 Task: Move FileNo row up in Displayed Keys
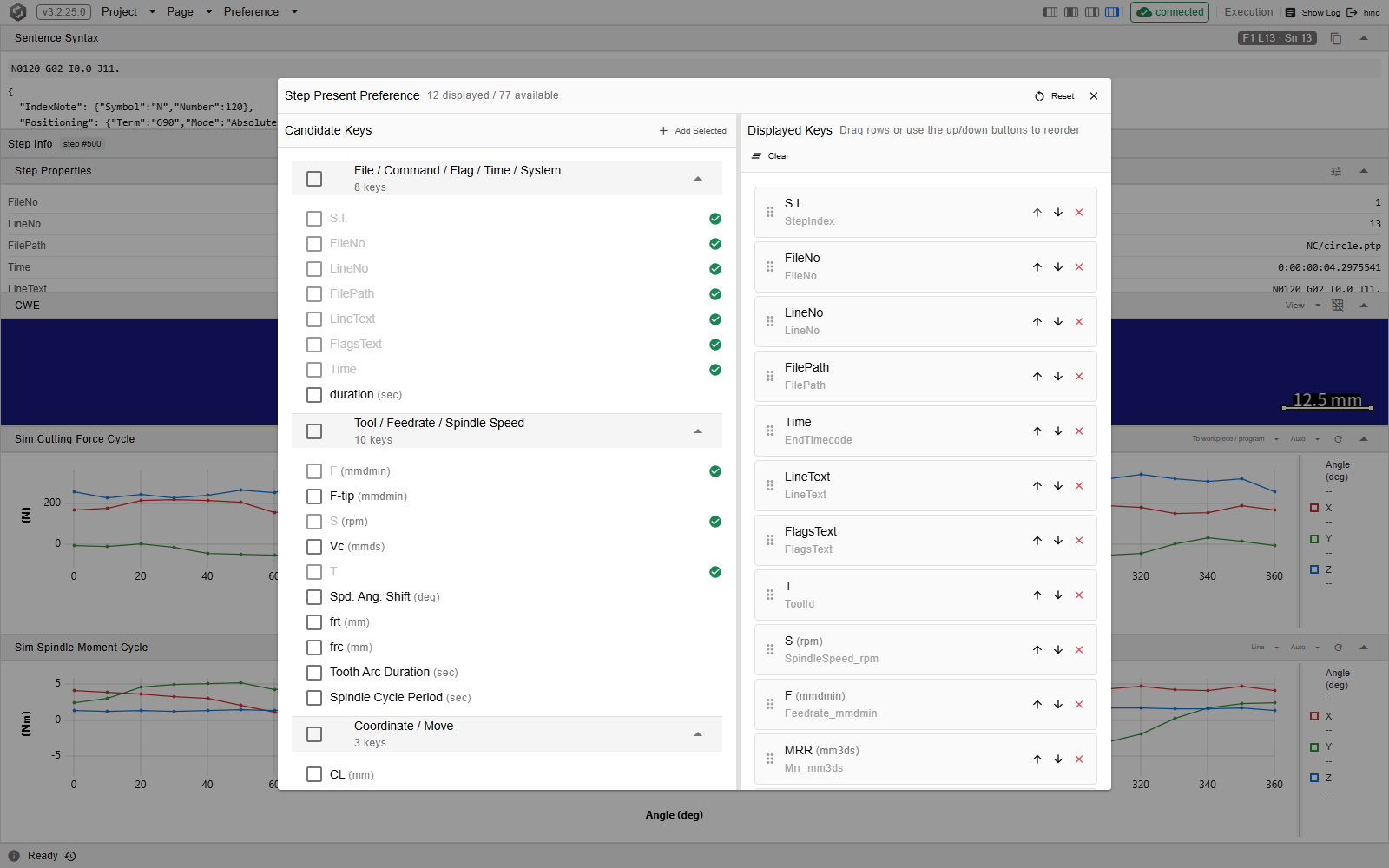coord(1037,267)
